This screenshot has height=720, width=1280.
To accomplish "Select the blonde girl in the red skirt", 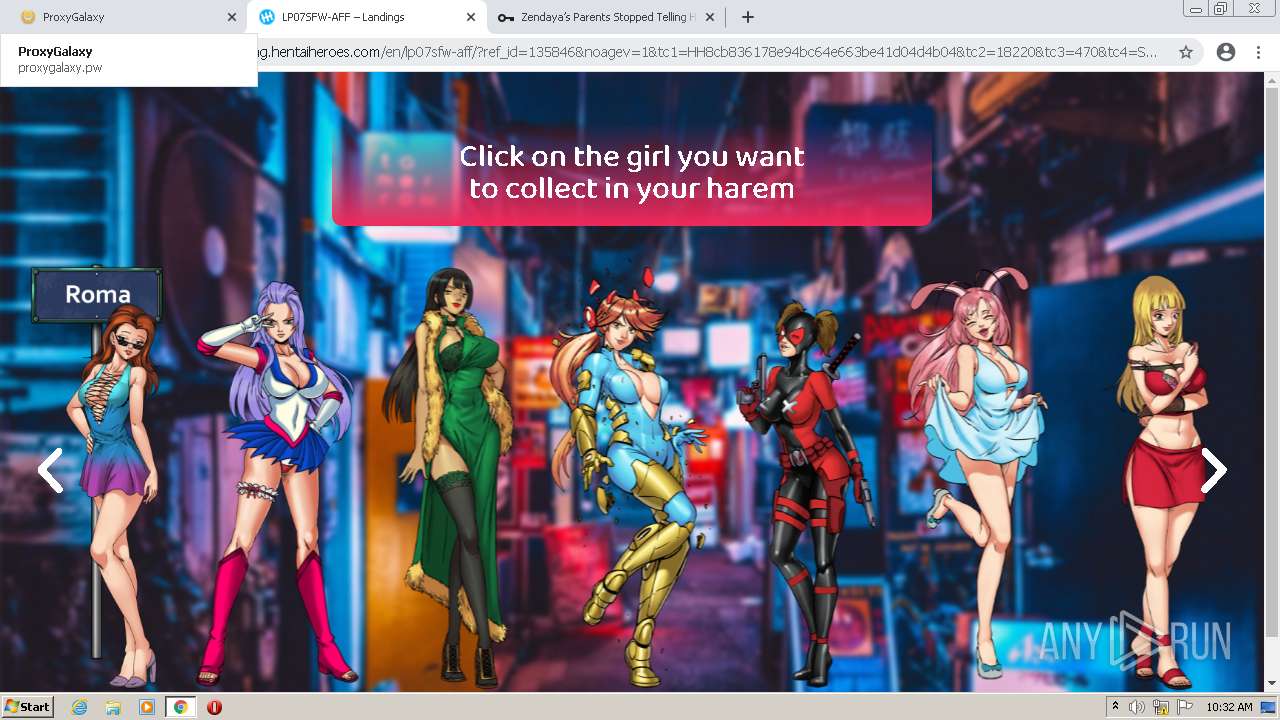I will tap(1165, 480).
